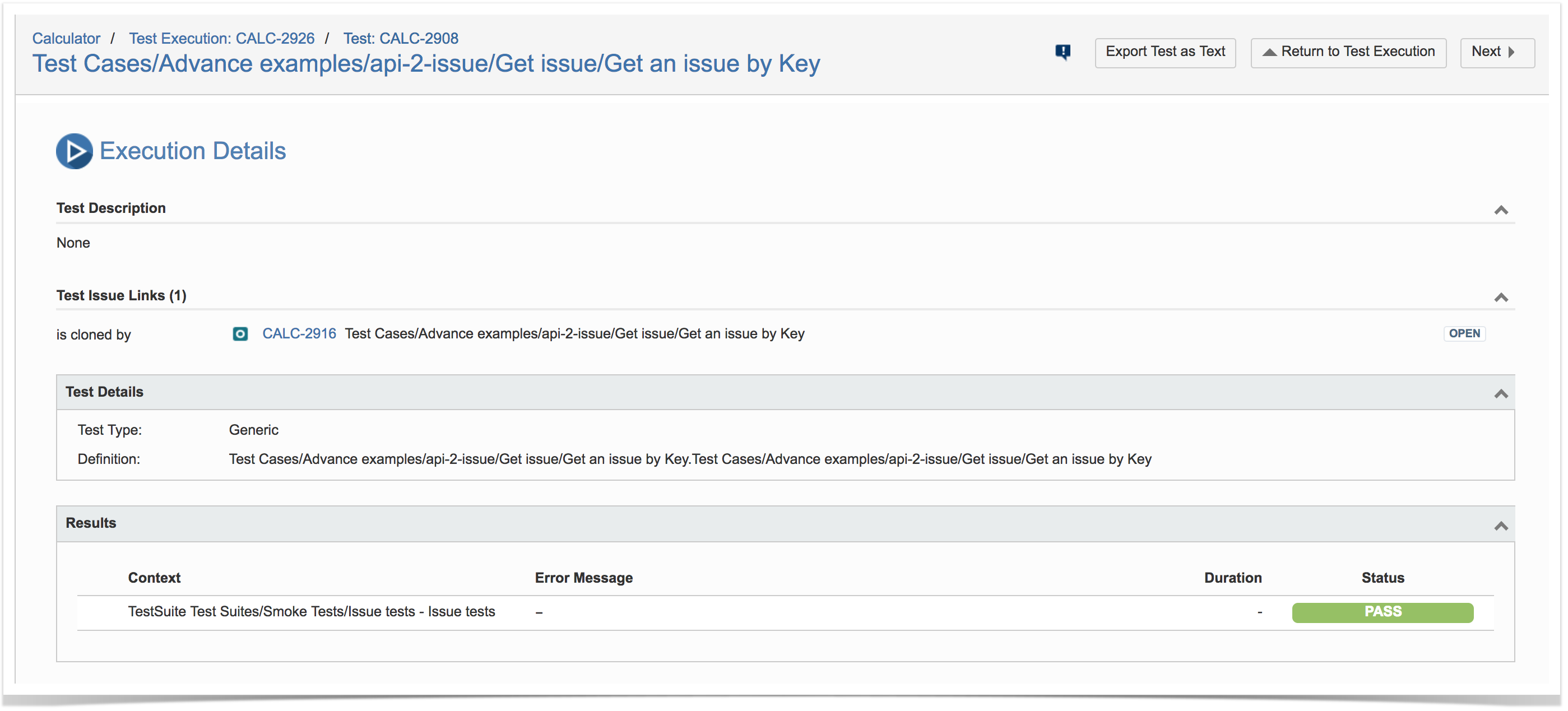Click the Results panel heading

tap(91, 523)
